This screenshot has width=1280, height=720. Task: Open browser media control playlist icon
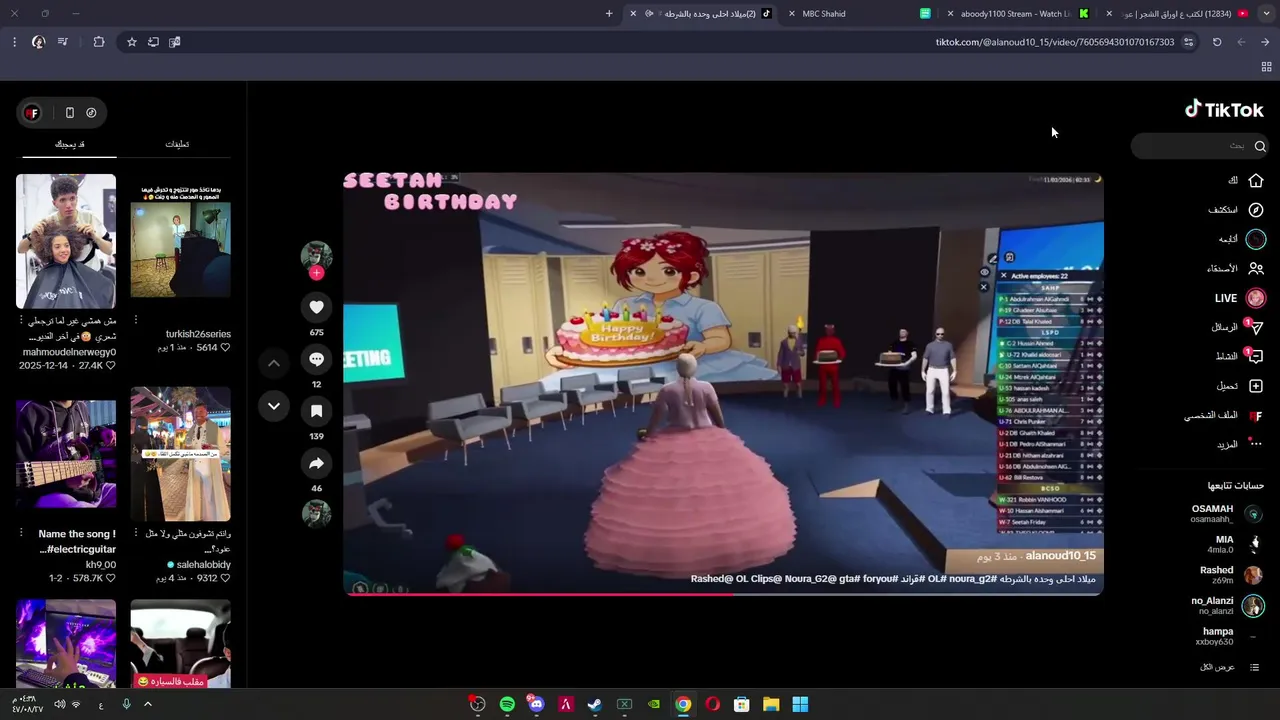(x=63, y=42)
